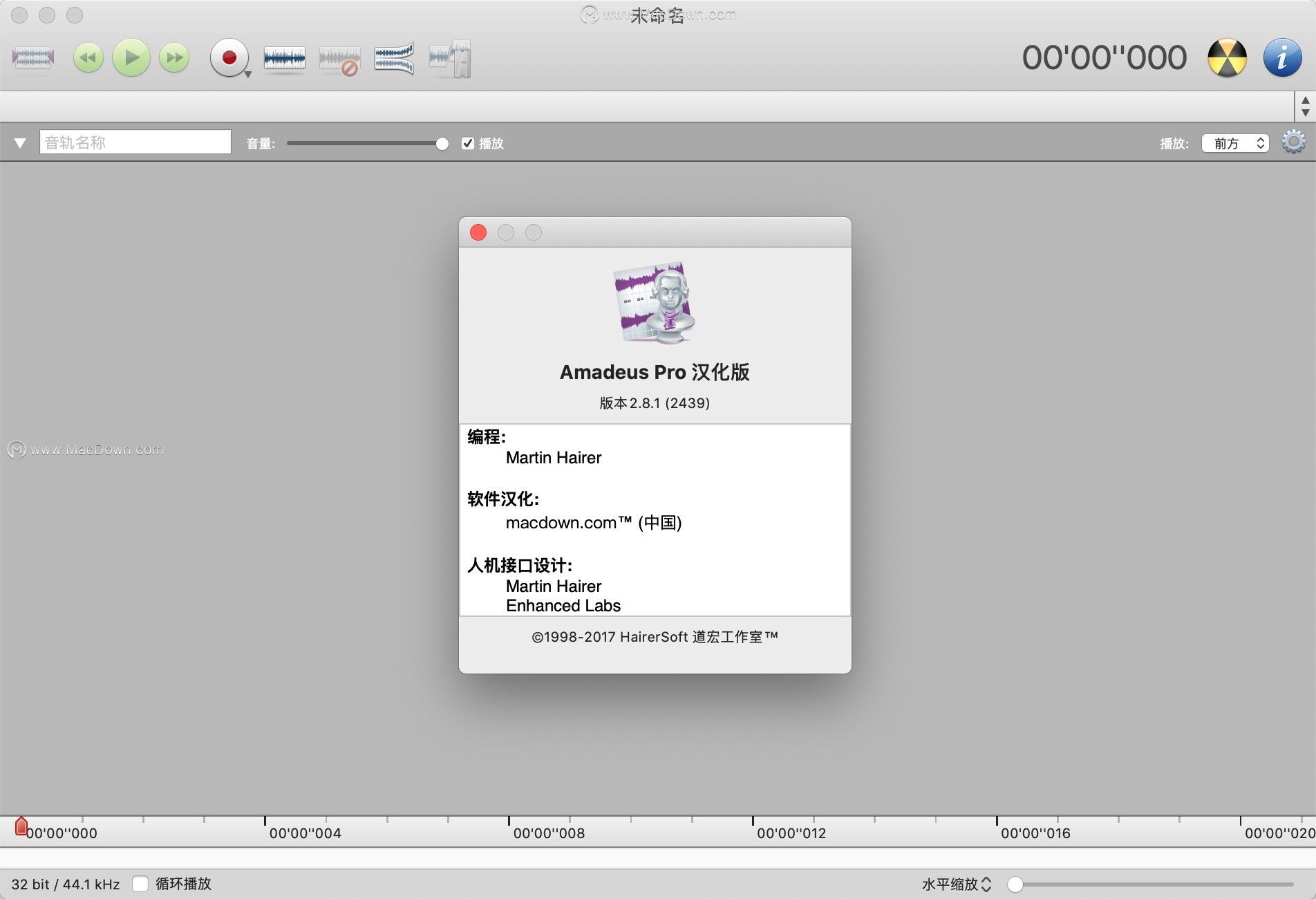The image size is (1316, 899).
Task: Click the 32 bit / 44.1 kHz status text
Action: click(x=66, y=884)
